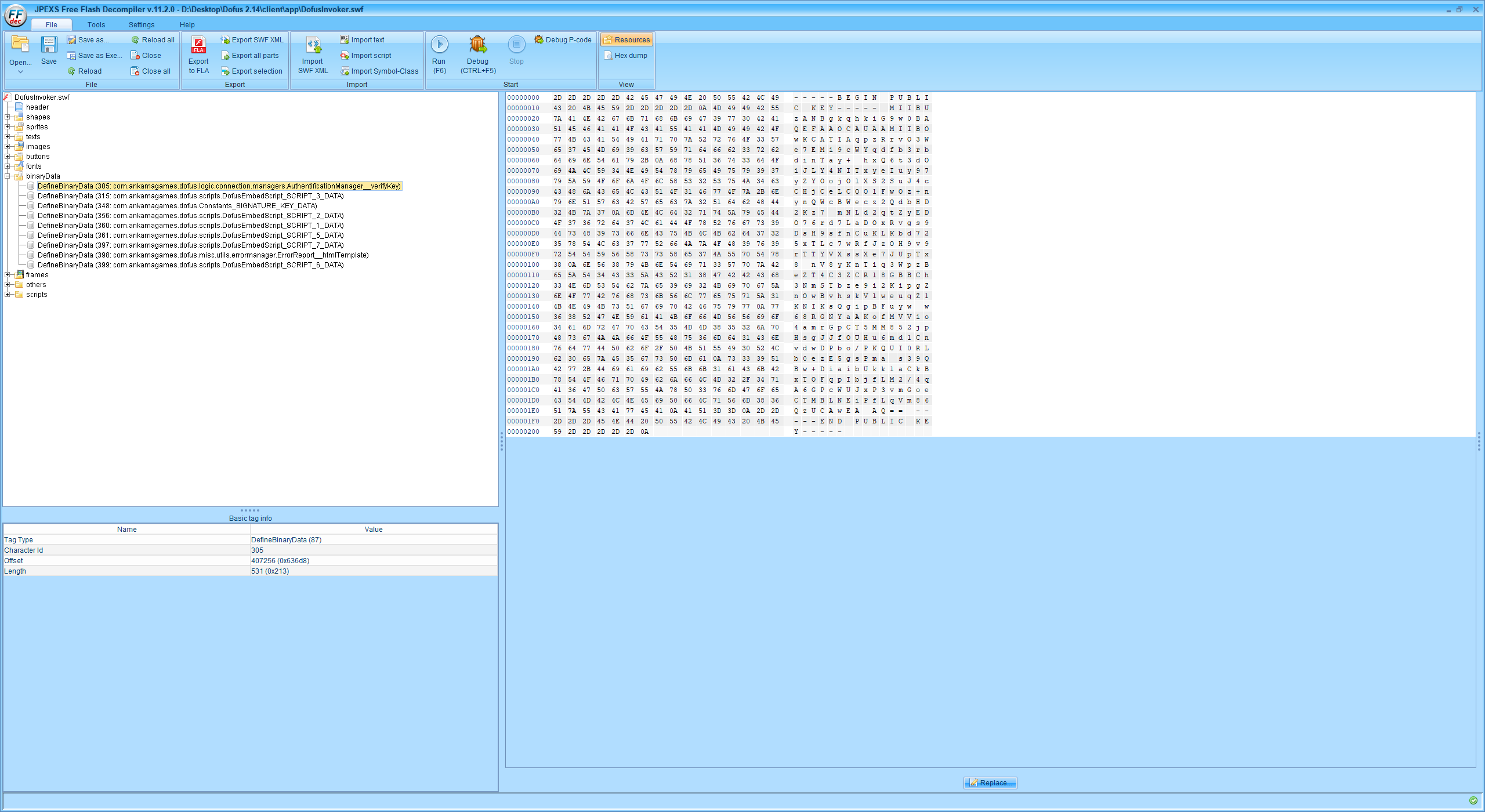Screen dimensions: 1485x812
Task: Select Reload all
Action: pos(153,40)
